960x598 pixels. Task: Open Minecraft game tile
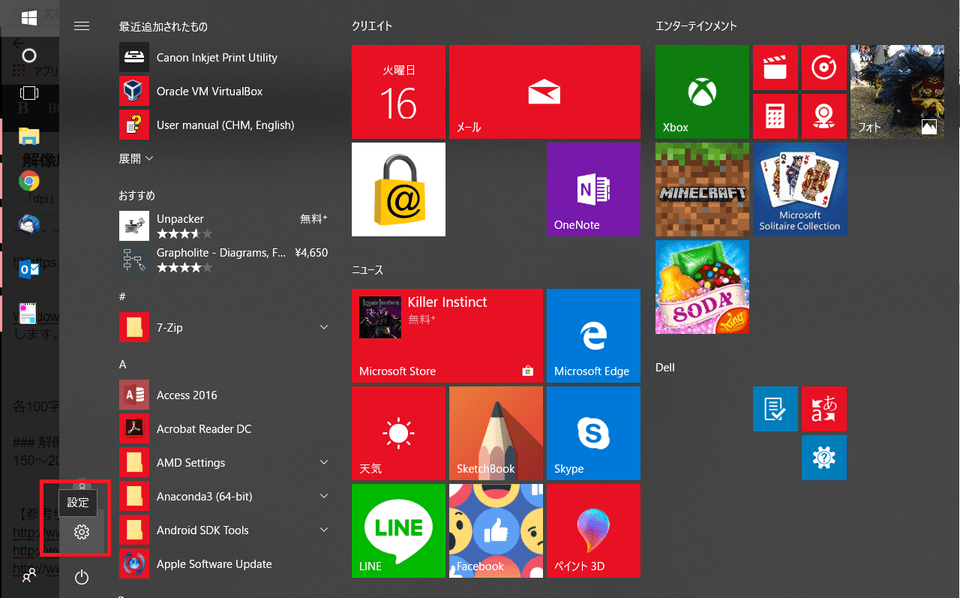701,189
